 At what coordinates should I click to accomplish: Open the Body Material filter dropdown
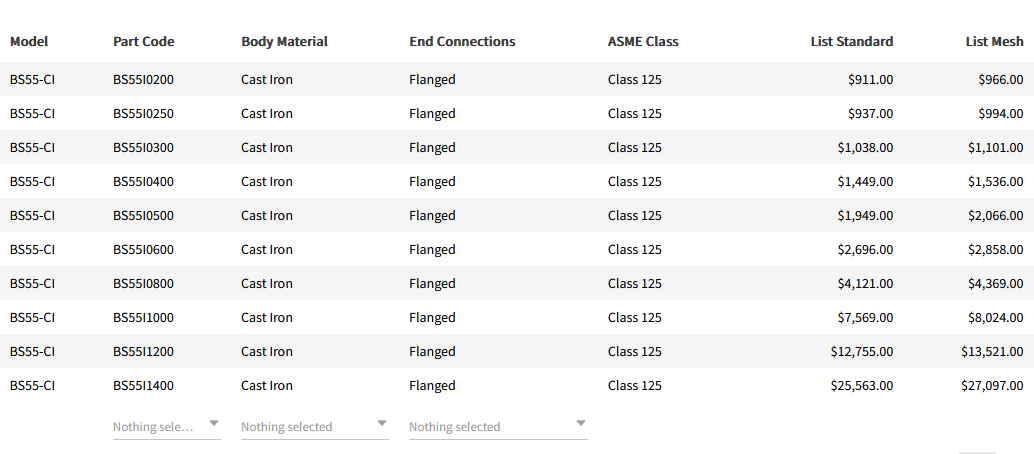(x=314, y=426)
